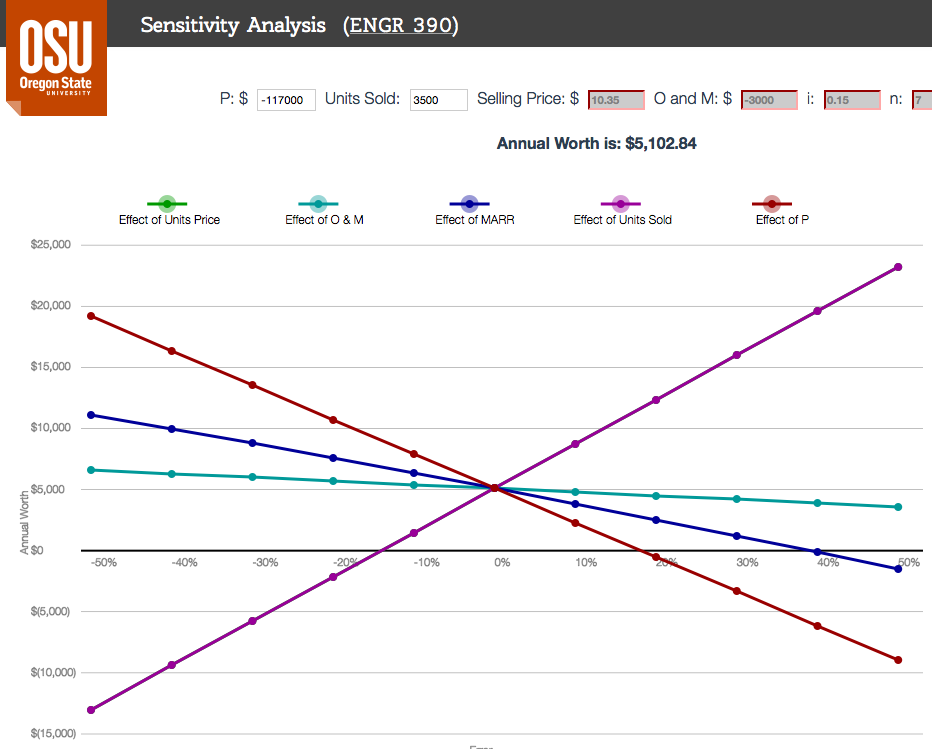Click the Selling Price field showing 10.35
This screenshot has width=932, height=749.
(x=618, y=99)
